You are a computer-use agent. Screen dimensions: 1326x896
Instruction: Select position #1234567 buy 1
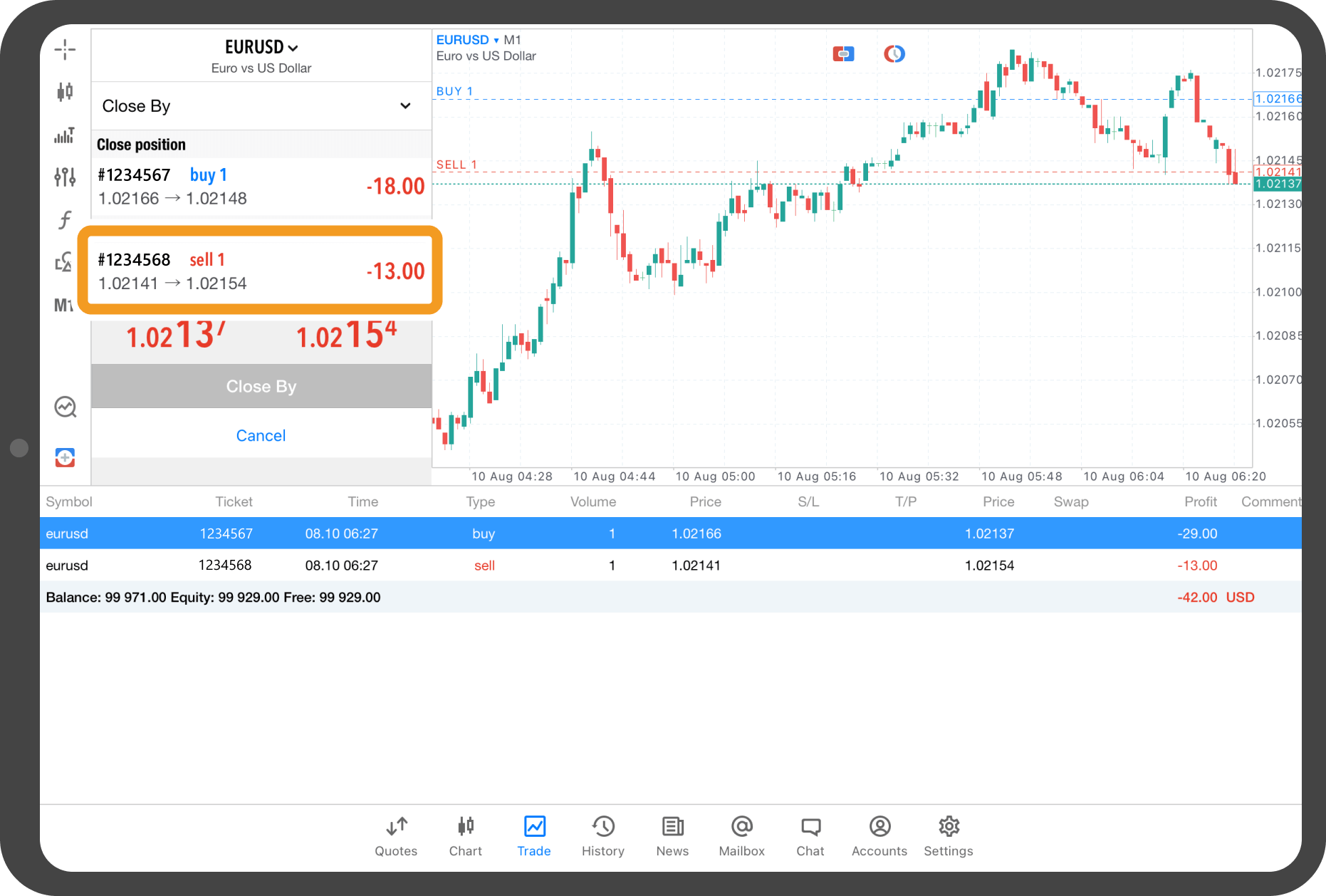coord(261,187)
